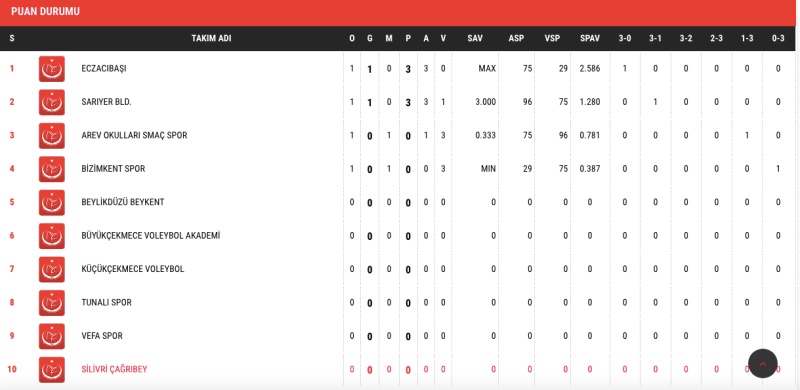The width and height of the screenshot is (800, 390).
Task: Click the Vefa Spor team logo
Action: (x=52, y=336)
